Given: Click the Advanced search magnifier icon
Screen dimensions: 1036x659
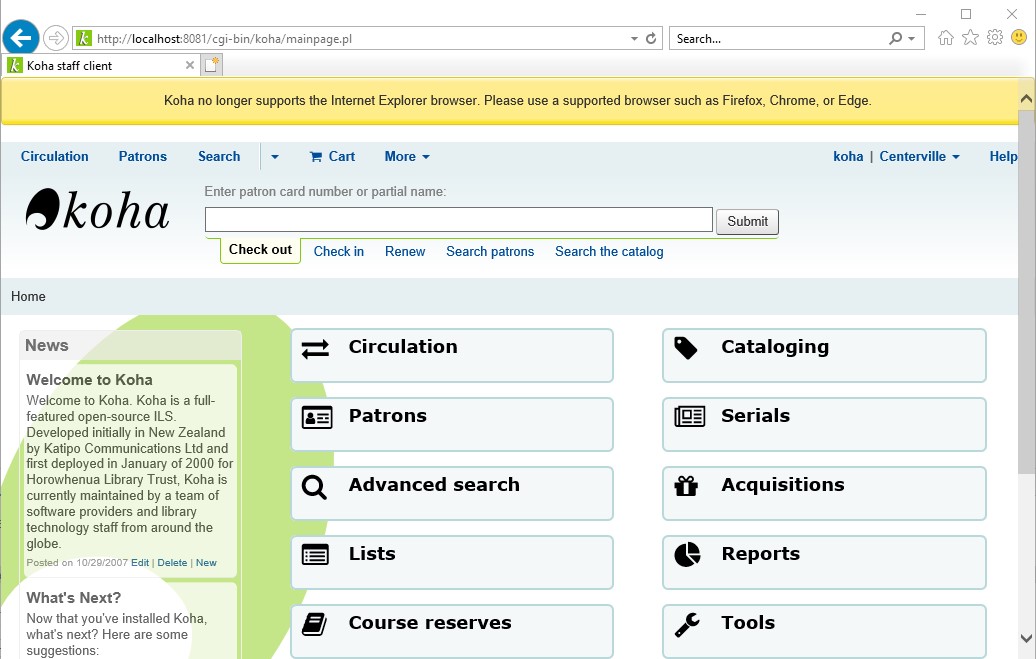Looking at the screenshot, I should tap(314, 487).
